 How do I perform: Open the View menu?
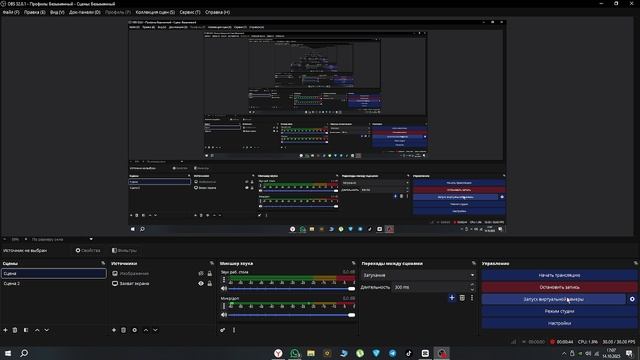coord(57,12)
